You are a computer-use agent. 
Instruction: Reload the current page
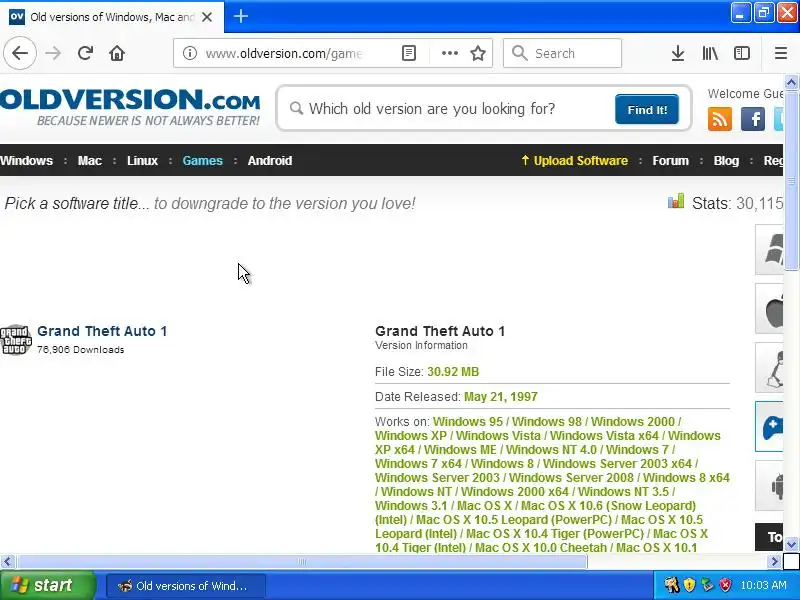[x=85, y=53]
